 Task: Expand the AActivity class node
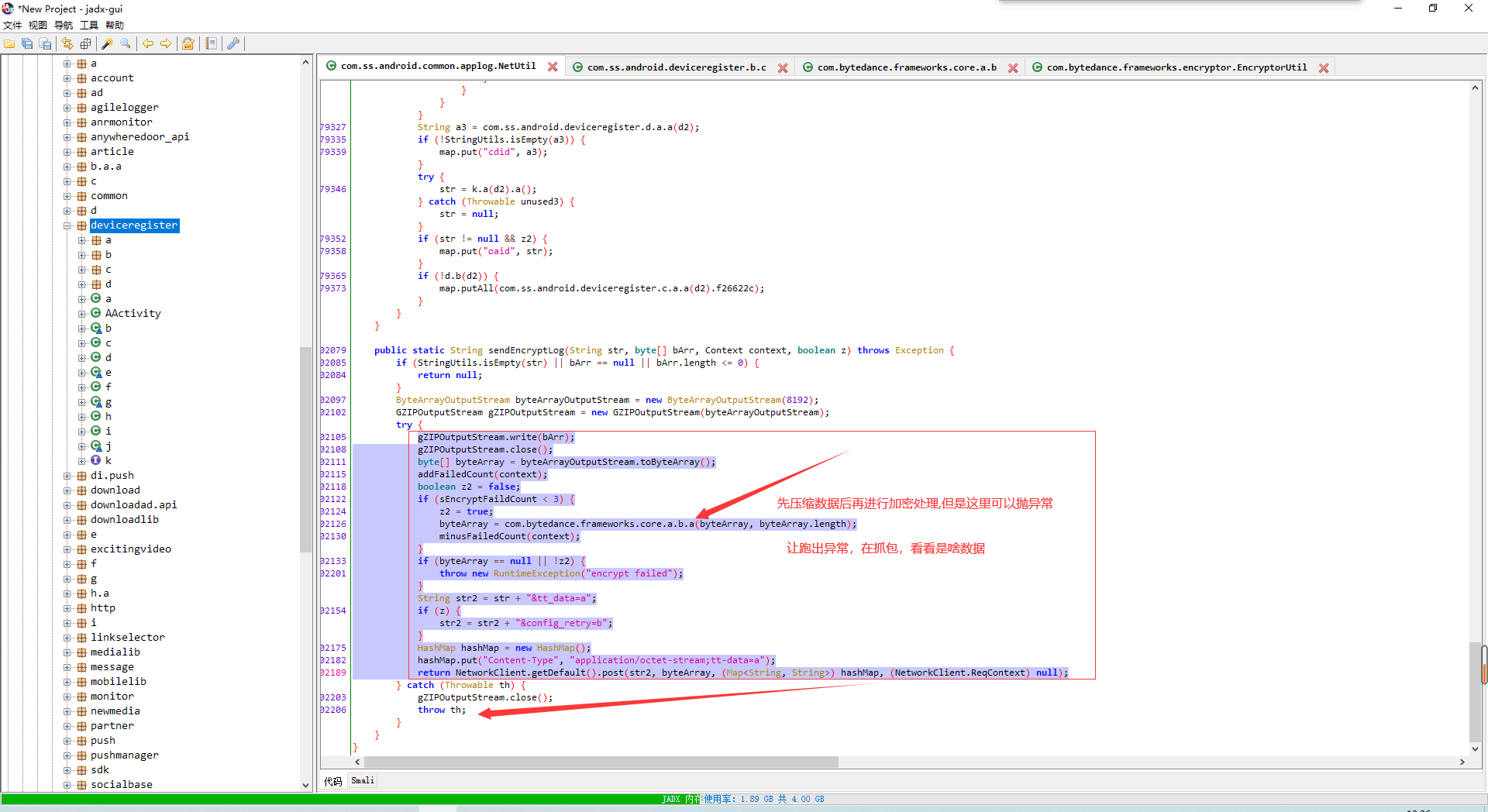[82, 314]
